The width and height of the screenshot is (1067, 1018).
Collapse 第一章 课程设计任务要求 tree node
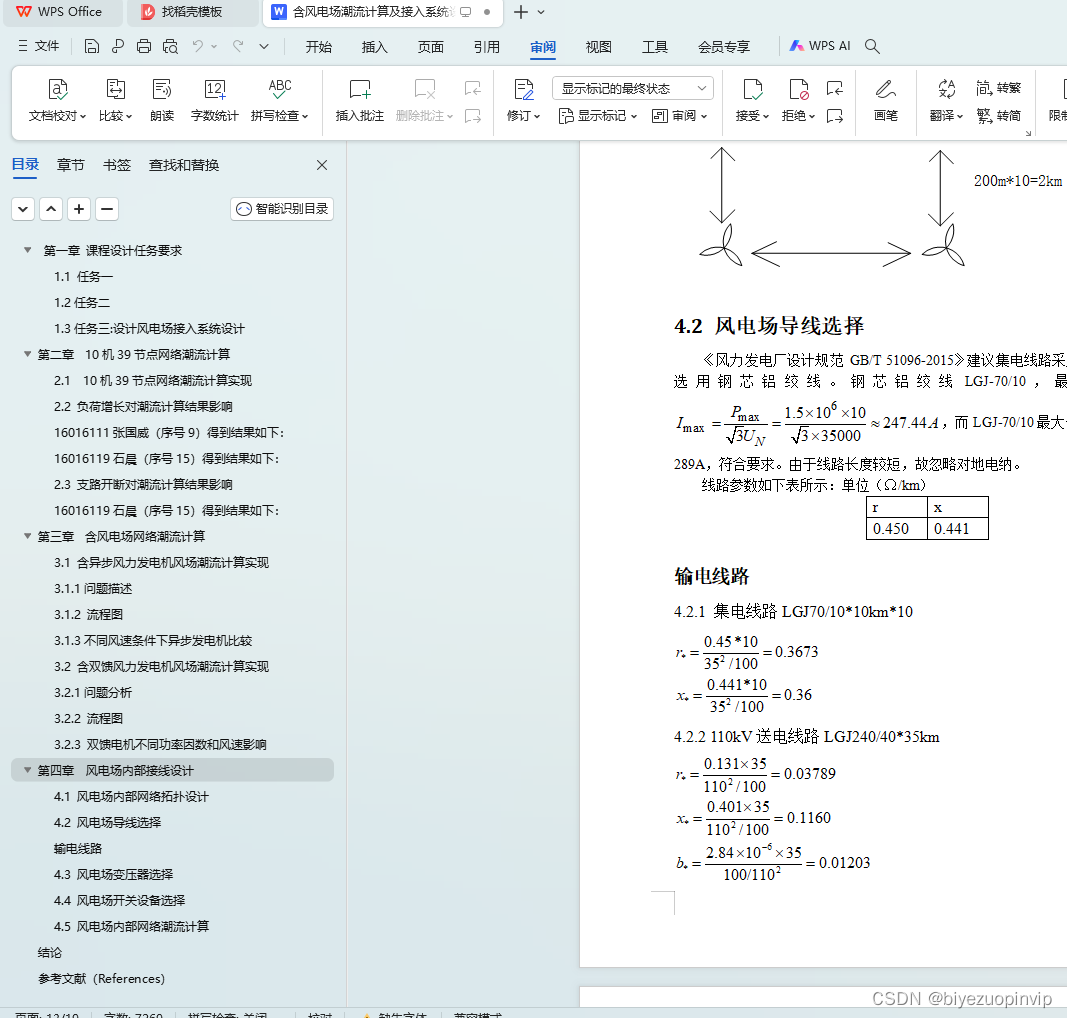tap(27, 250)
